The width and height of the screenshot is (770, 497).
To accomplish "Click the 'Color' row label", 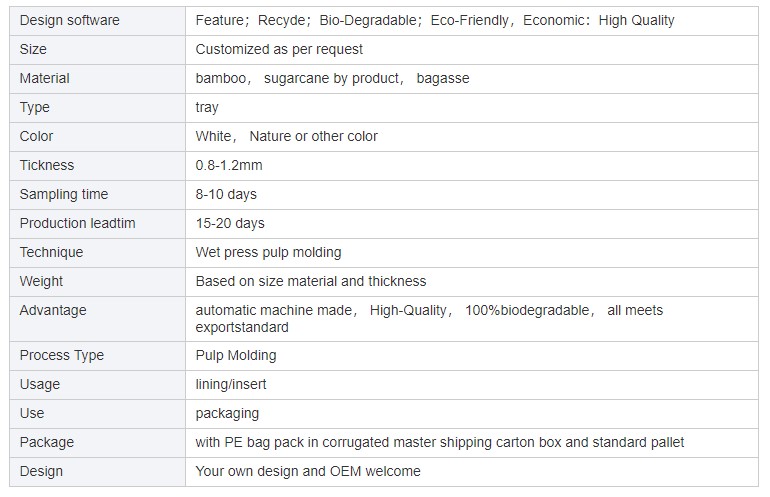I will coord(37,136).
